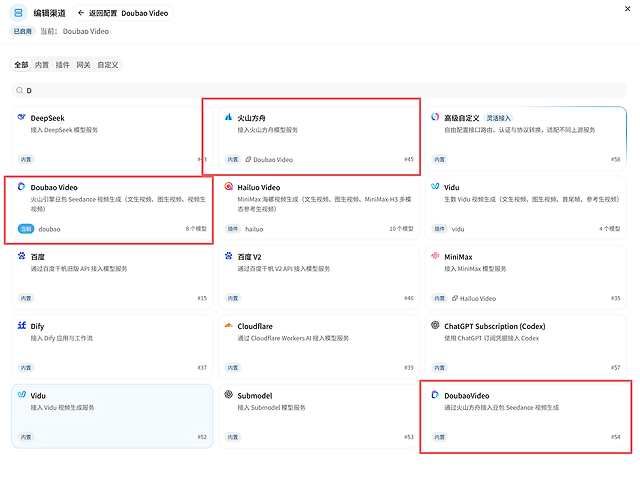Click '接入 DeepSeek 模型服务' description text
The width and height of the screenshot is (640, 500).
tap(64, 130)
